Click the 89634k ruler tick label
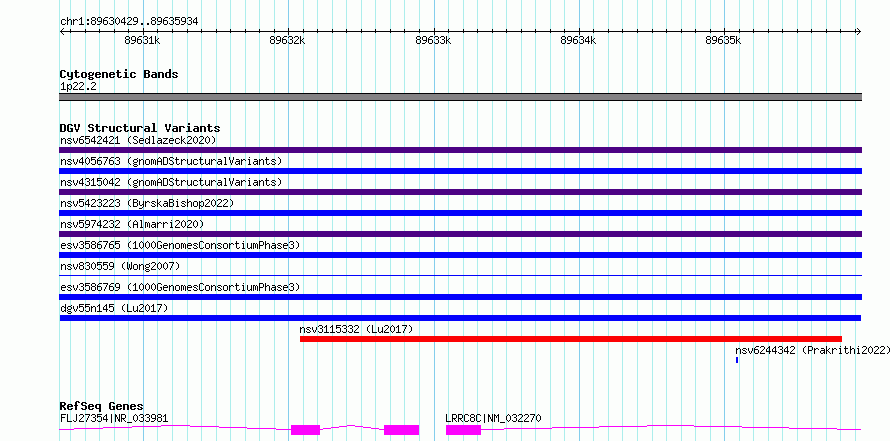The width and height of the screenshot is (890, 441). point(578,40)
